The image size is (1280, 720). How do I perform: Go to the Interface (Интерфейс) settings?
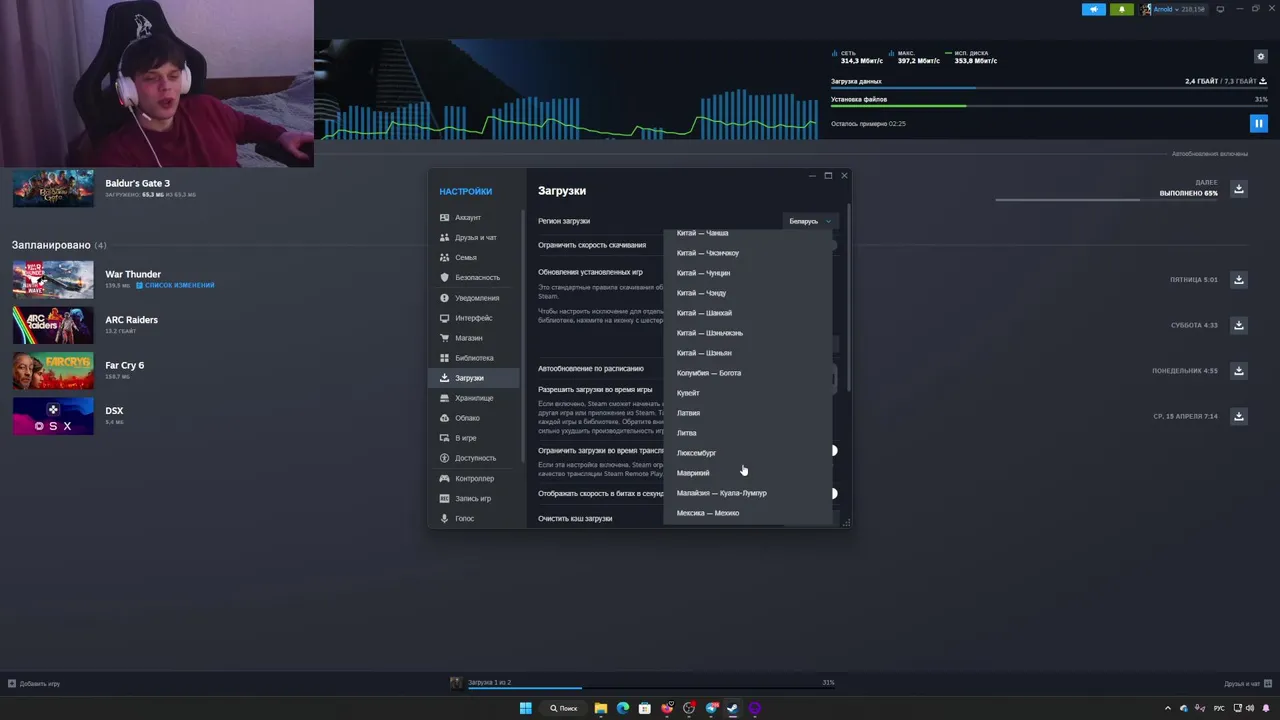pyautogui.click(x=474, y=318)
